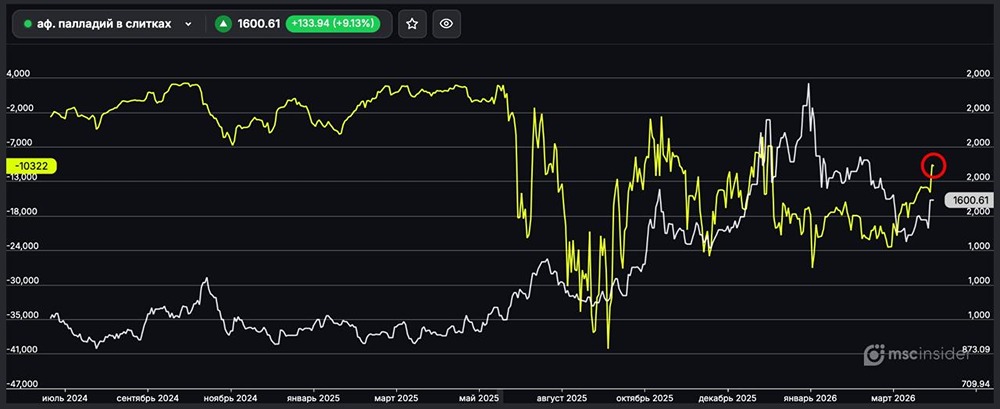
Task: Select «октябрь 2025» on the time axis
Action: (645, 398)
